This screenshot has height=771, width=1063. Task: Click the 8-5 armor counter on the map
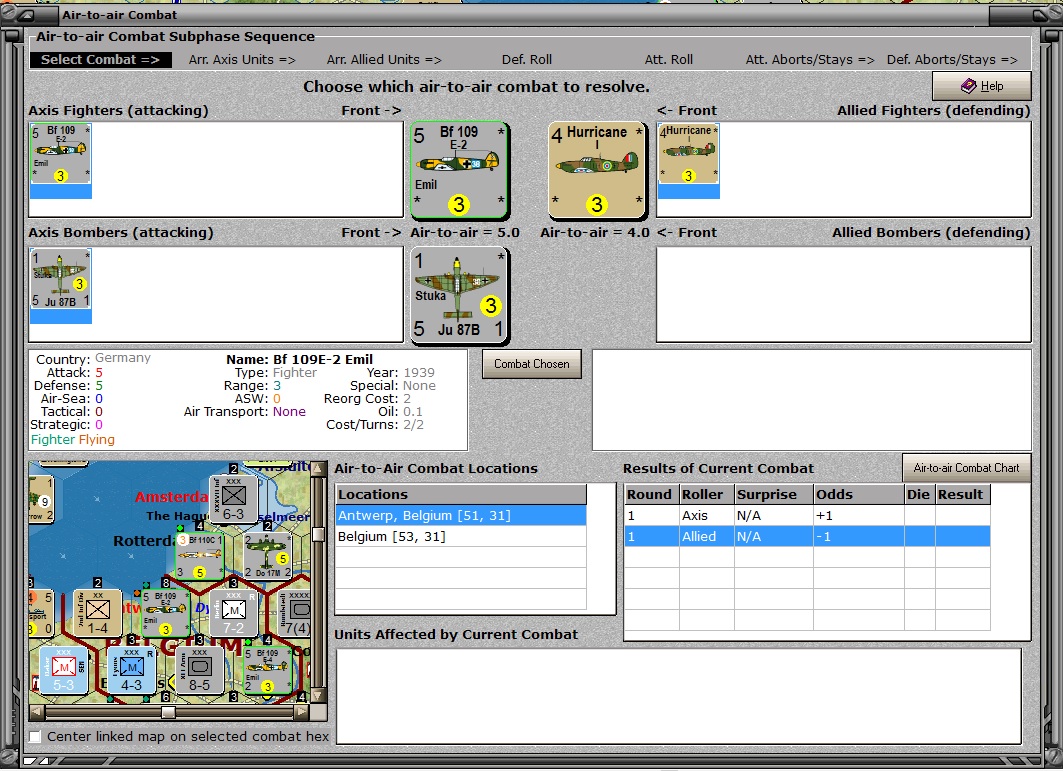click(199, 670)
